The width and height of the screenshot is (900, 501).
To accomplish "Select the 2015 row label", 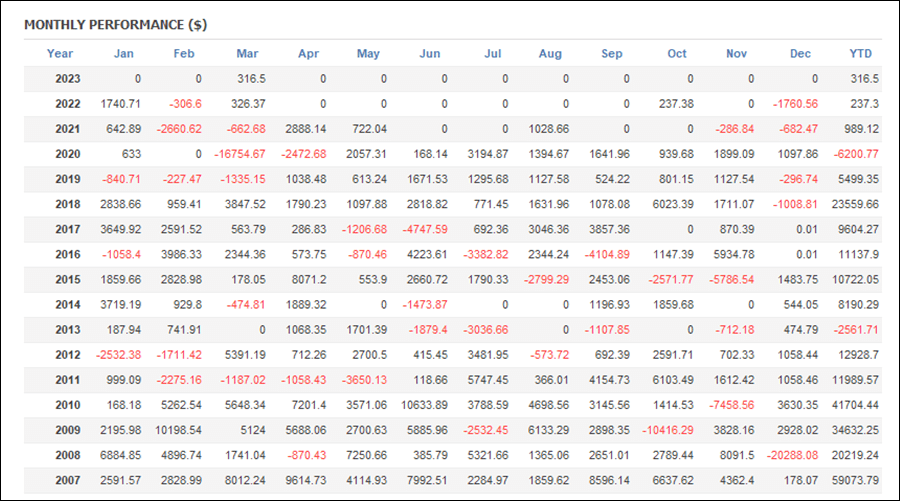I will [68, 279].
